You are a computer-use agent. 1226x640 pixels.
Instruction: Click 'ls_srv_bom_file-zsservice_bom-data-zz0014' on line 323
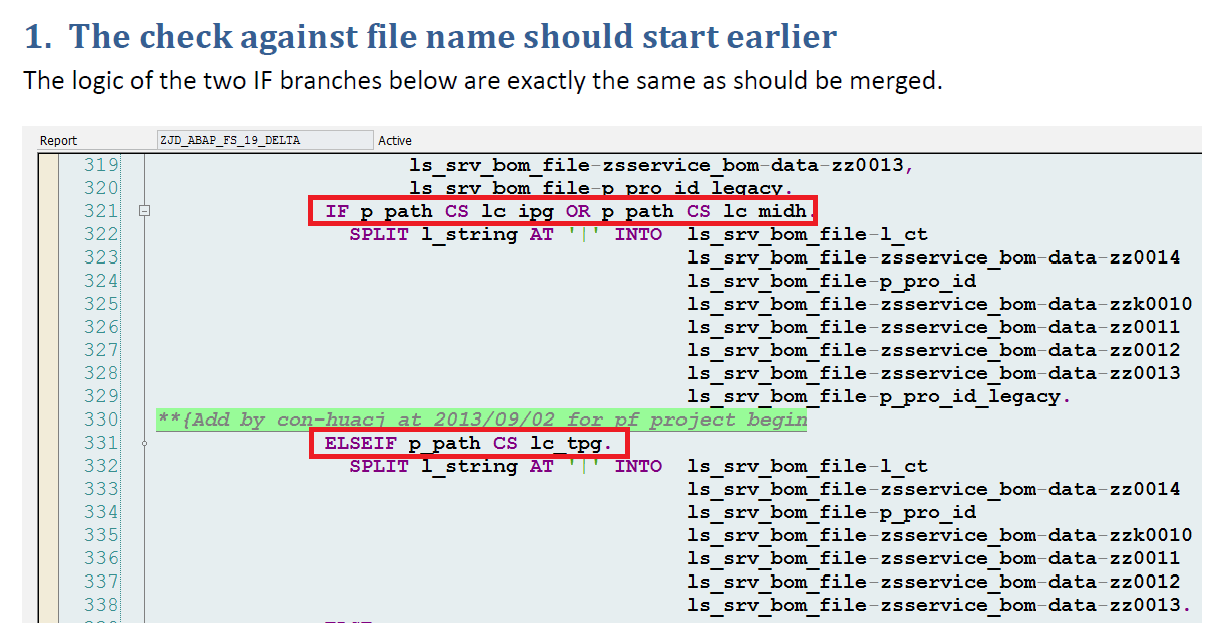[934, 258]
